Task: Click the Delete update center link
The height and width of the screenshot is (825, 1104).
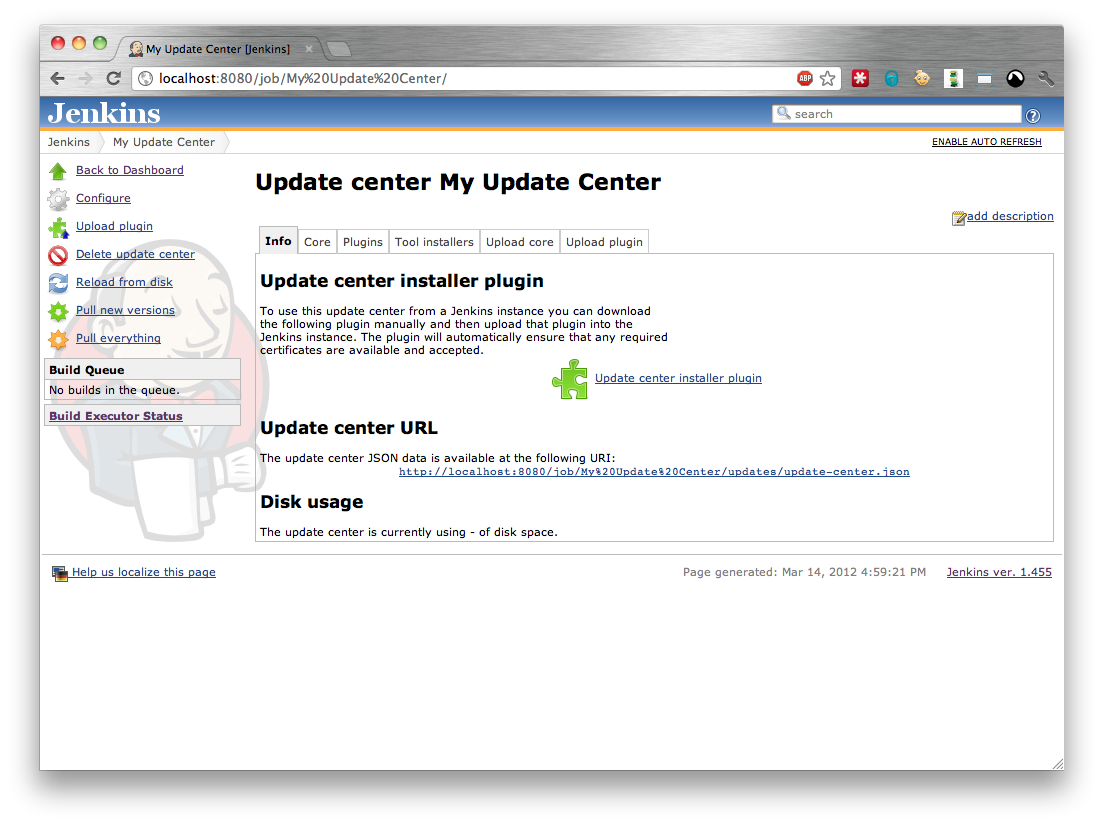Action: click(x=135, y=254)
